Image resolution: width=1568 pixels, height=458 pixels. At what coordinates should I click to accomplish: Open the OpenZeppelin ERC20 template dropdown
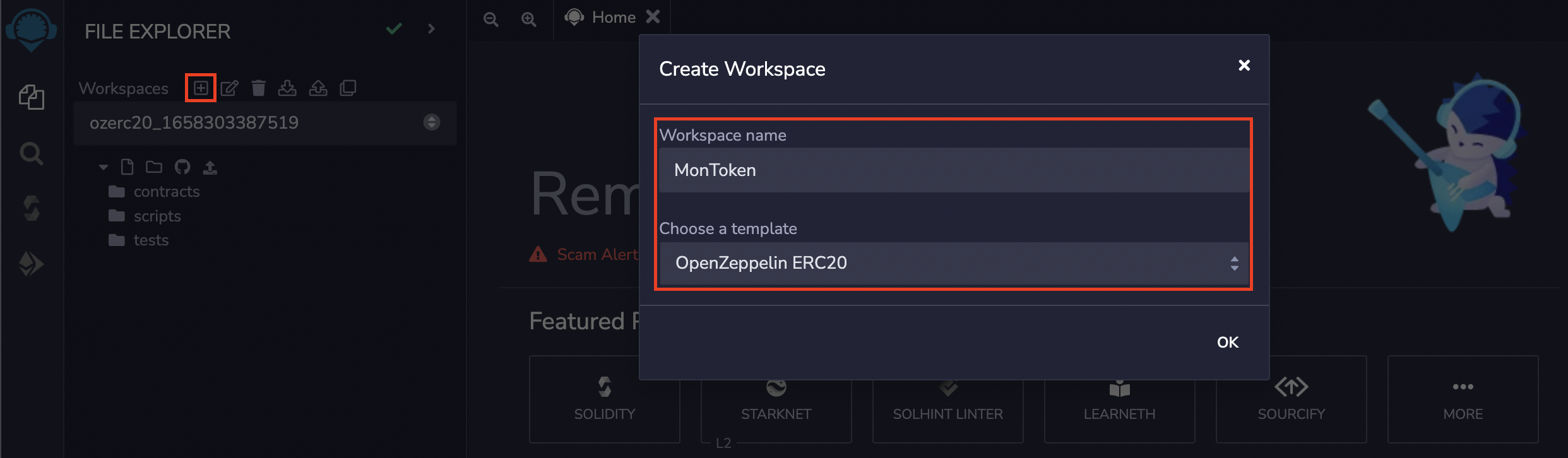(954, 263)
